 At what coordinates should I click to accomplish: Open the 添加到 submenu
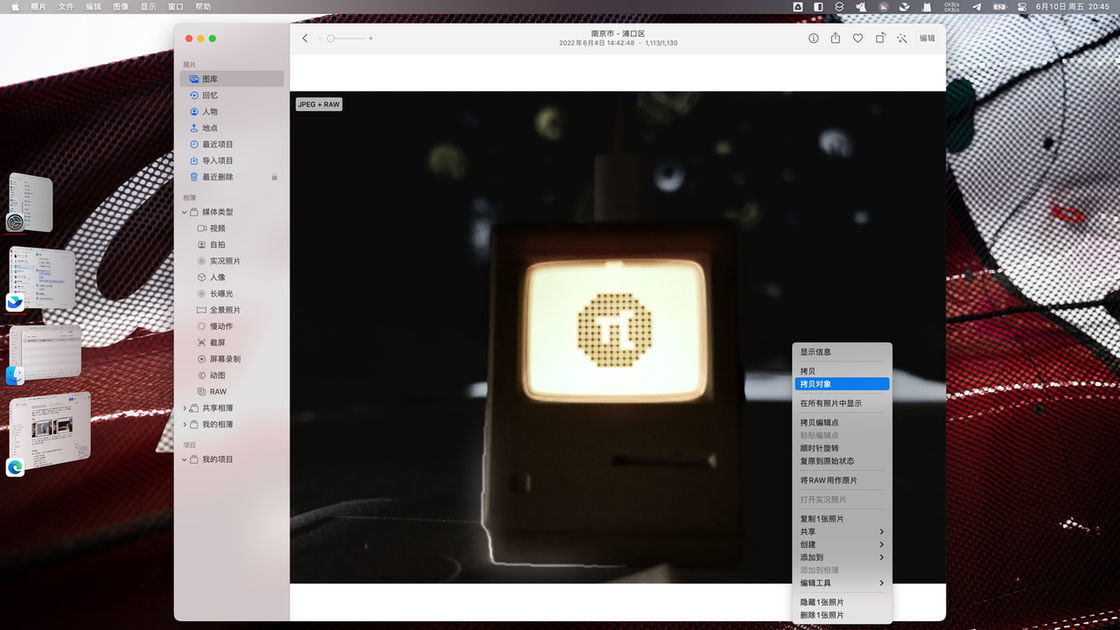pyautogui.click(x=842, y=558)
